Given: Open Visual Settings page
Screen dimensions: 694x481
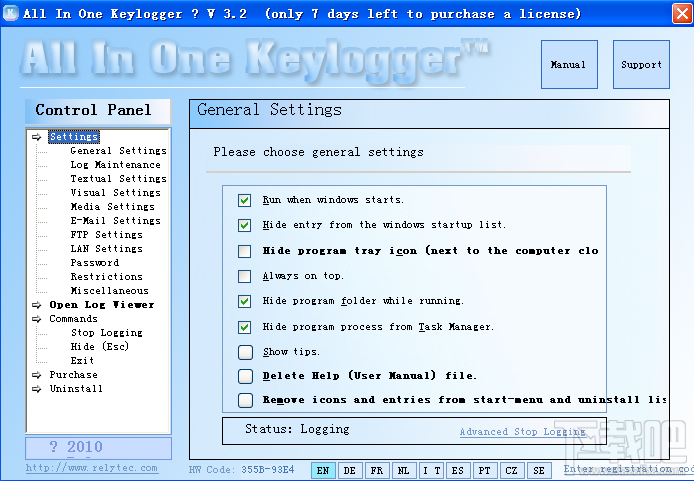Looking at the screenshot, I should [116, 193].
